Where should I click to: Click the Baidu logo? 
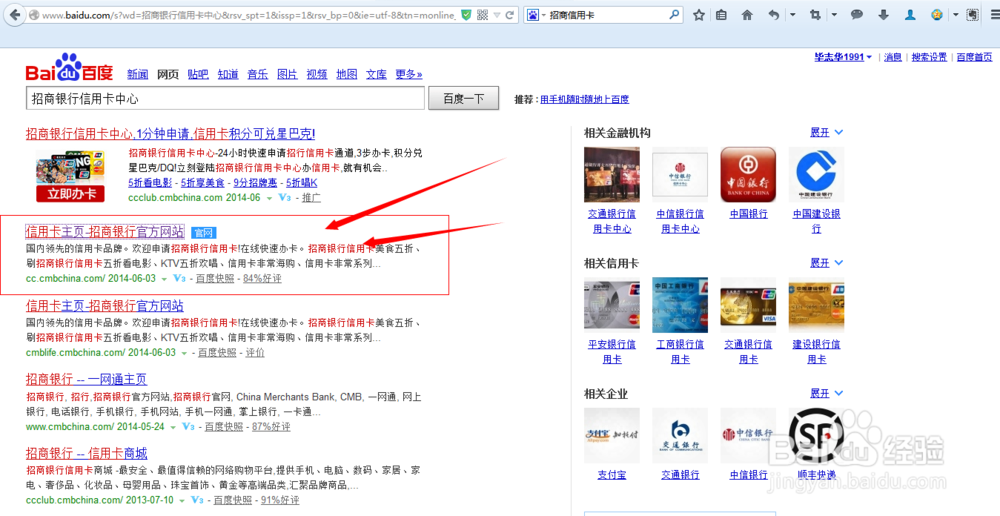pyautogui.click(x=69, y=68)
